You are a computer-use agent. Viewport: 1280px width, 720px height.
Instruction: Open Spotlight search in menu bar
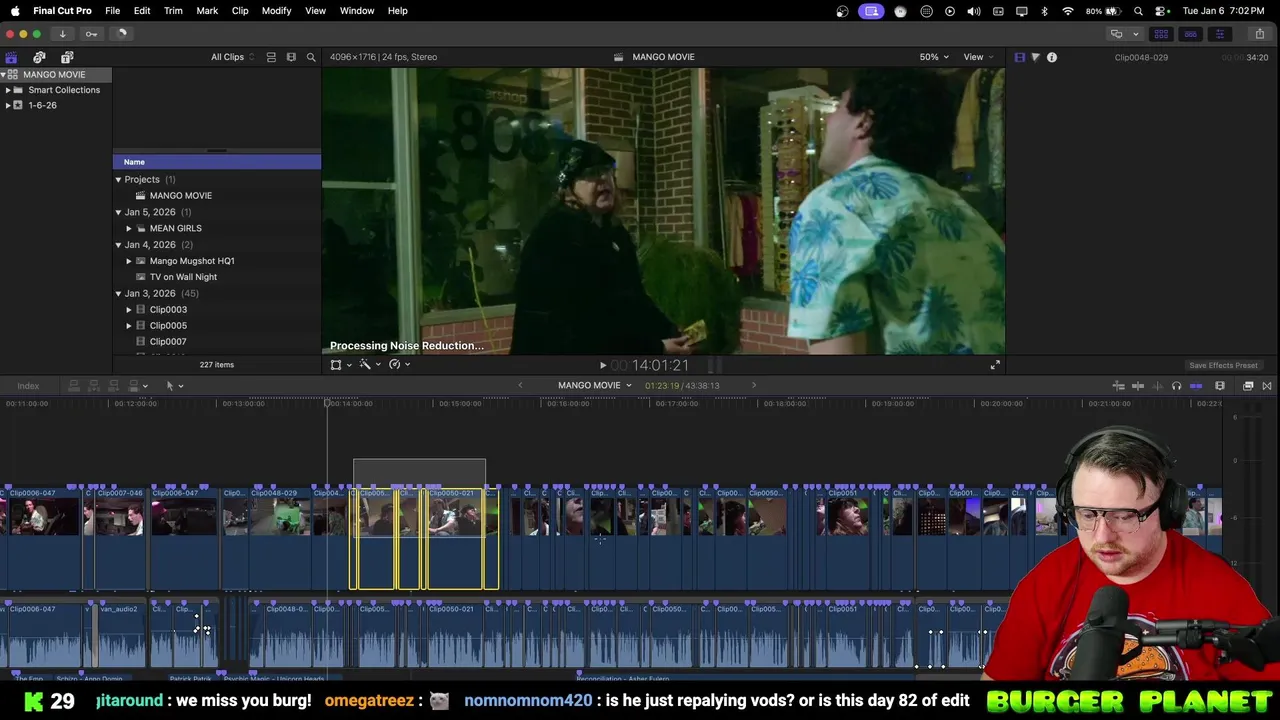pyautogui.click(x=1138, y=11)
